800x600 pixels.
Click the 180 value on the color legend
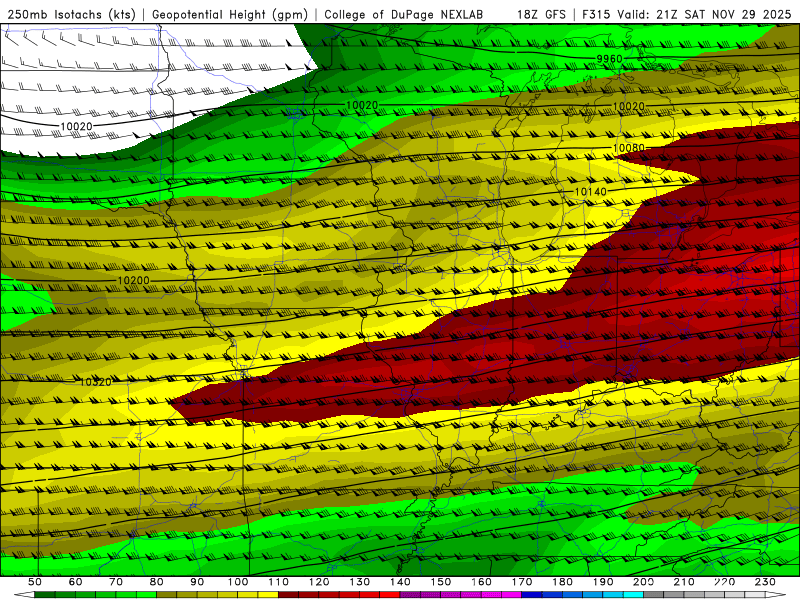point(563,582)
